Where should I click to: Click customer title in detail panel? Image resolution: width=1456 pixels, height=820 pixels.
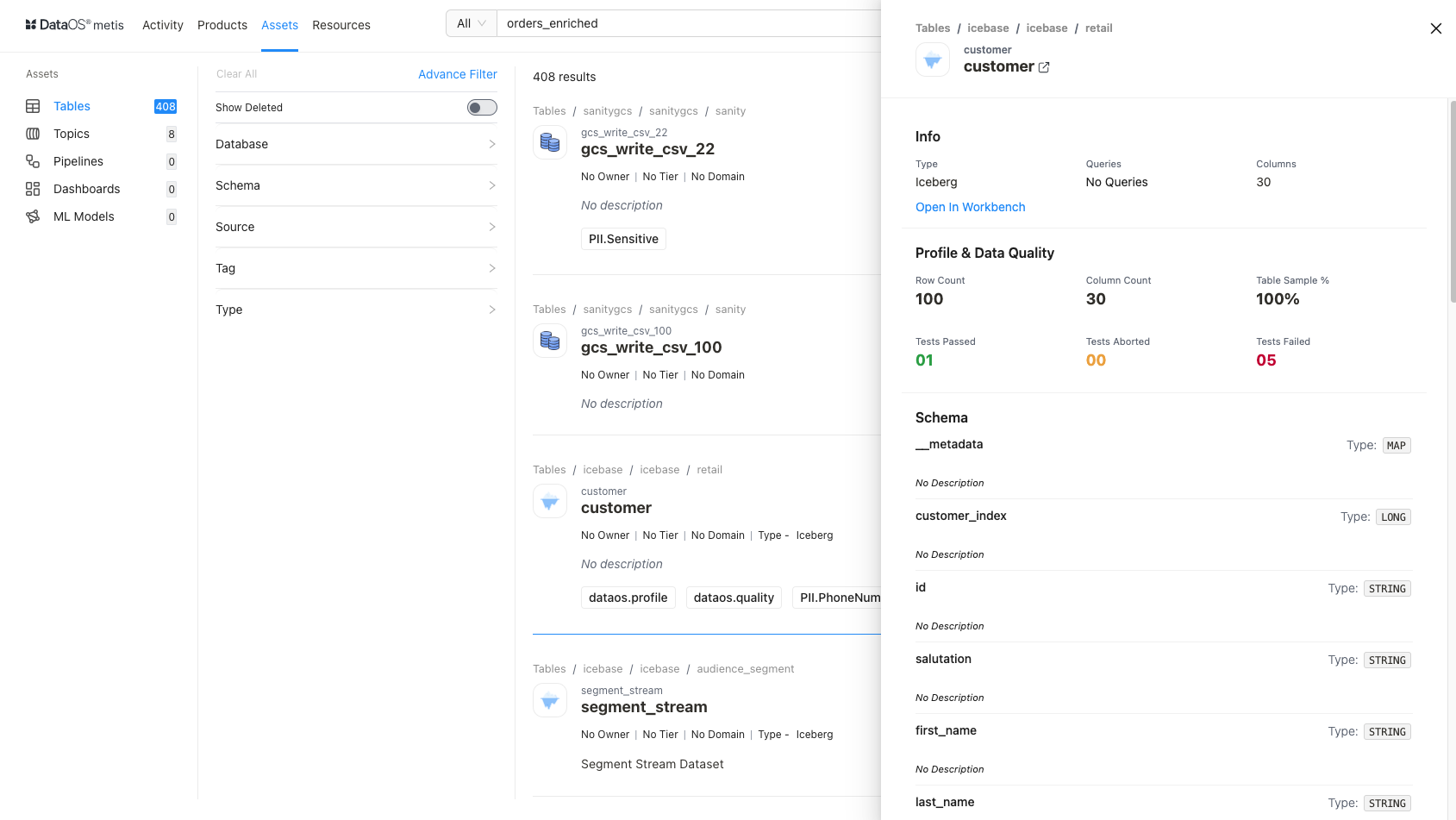pos(999,66)
